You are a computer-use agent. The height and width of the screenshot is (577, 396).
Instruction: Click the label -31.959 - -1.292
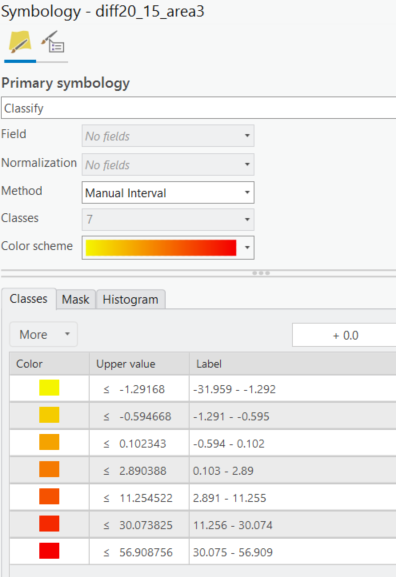(234, 389)
